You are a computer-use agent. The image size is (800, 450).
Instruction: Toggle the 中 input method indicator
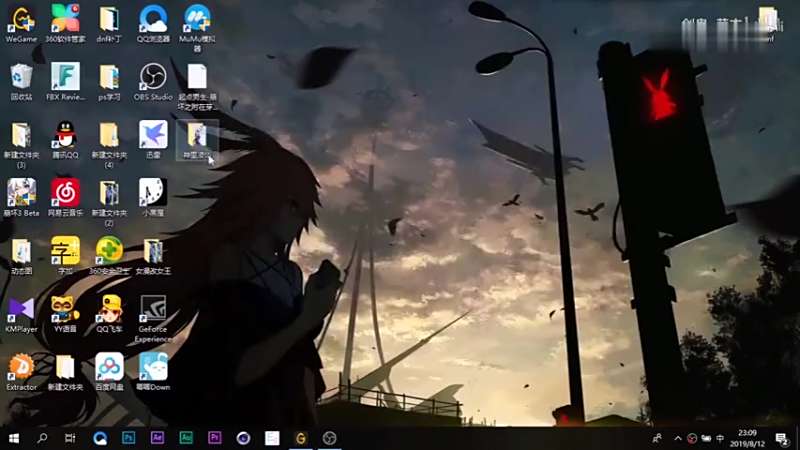720,438
